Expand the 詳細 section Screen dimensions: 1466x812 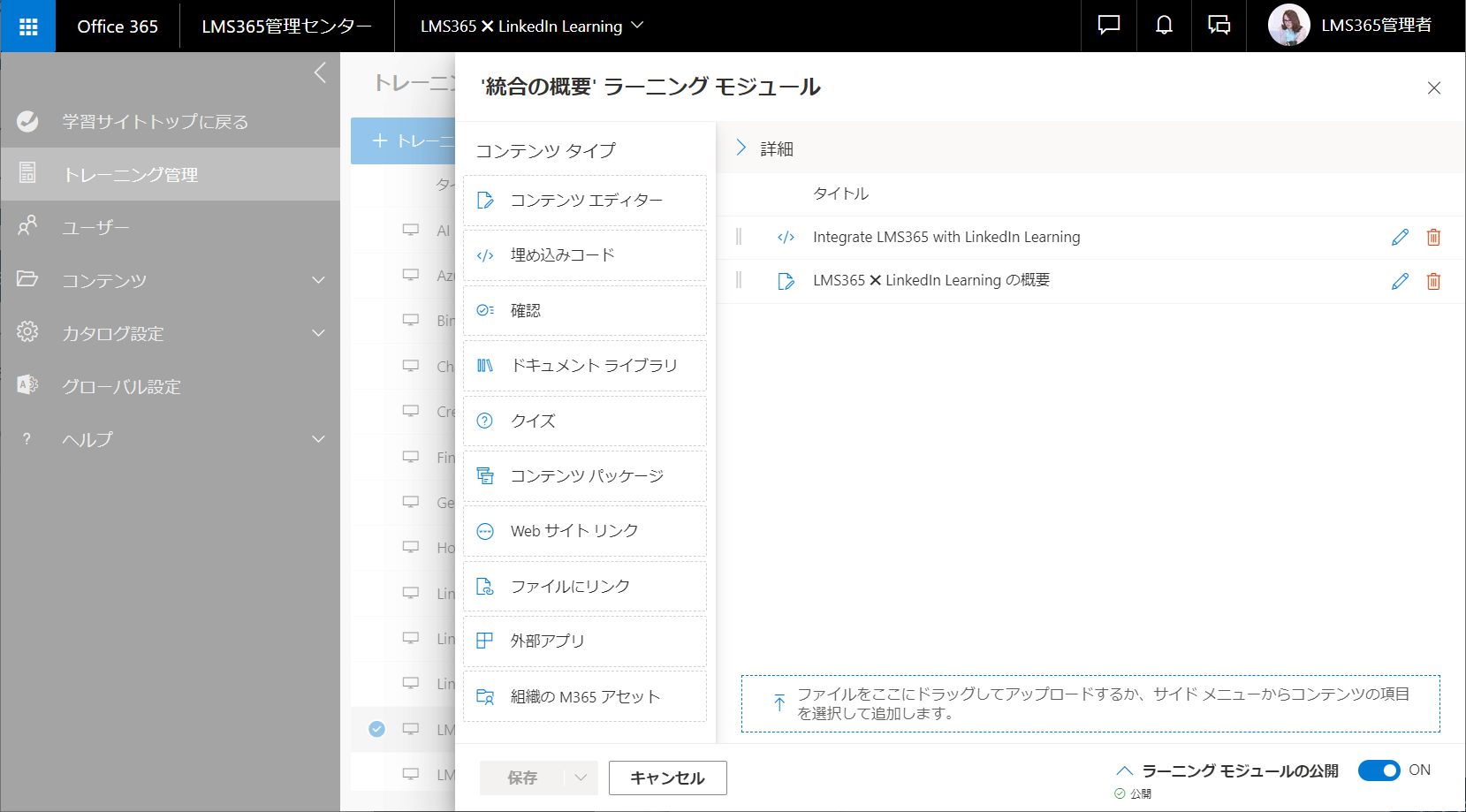741,148
